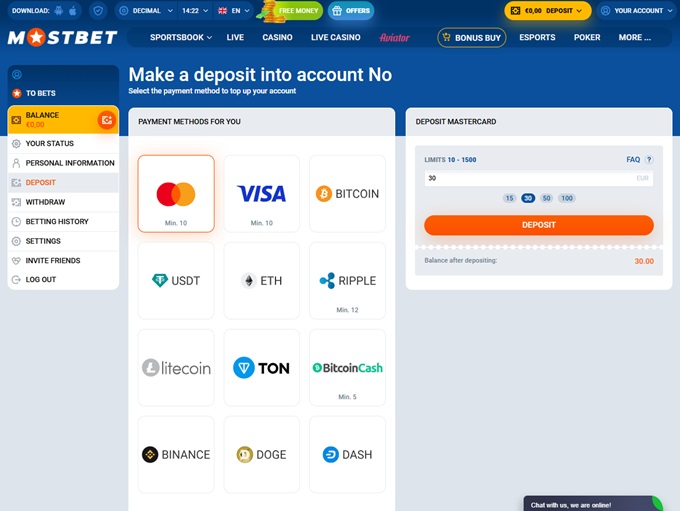Go to the Live Casino section
Image resolution: width=680 pixels, height=511 pixels.
click(335, 38)
